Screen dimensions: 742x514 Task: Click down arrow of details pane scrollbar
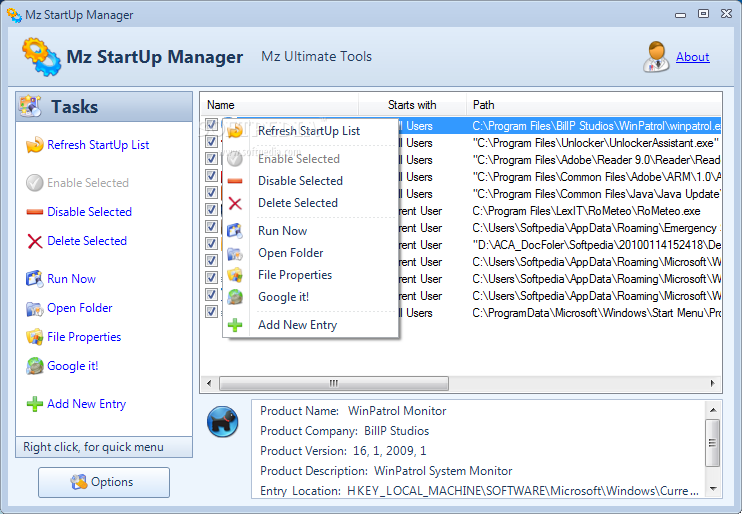coord(713,488)
